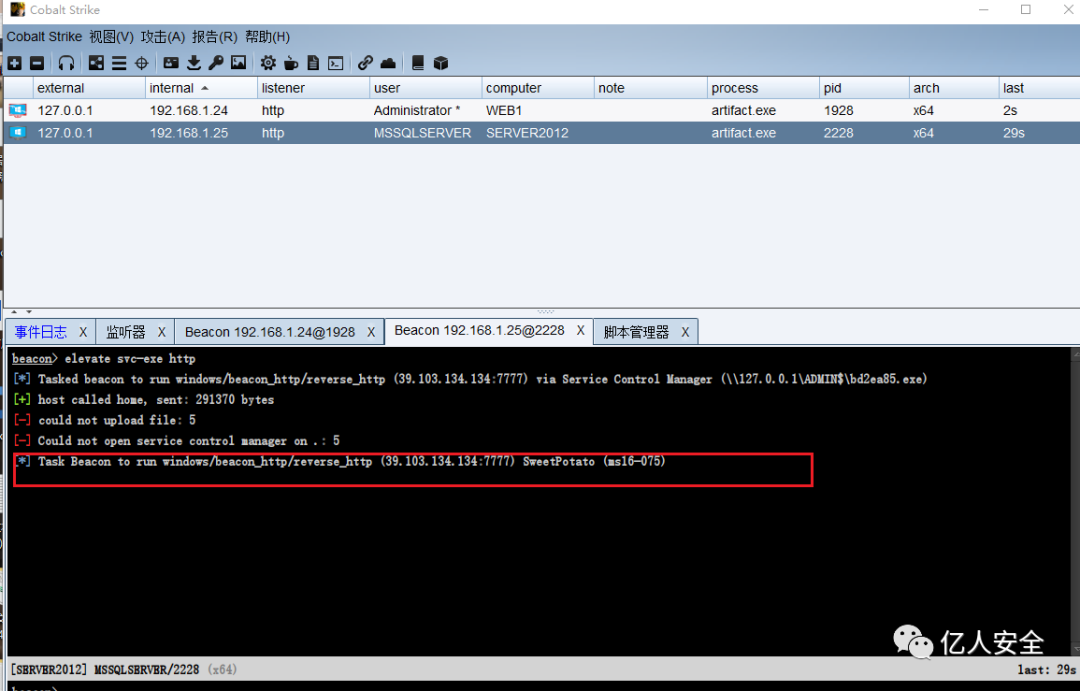Click the 'could not upload file: 5' line
1080x691 pixels.
pos(105,420)
